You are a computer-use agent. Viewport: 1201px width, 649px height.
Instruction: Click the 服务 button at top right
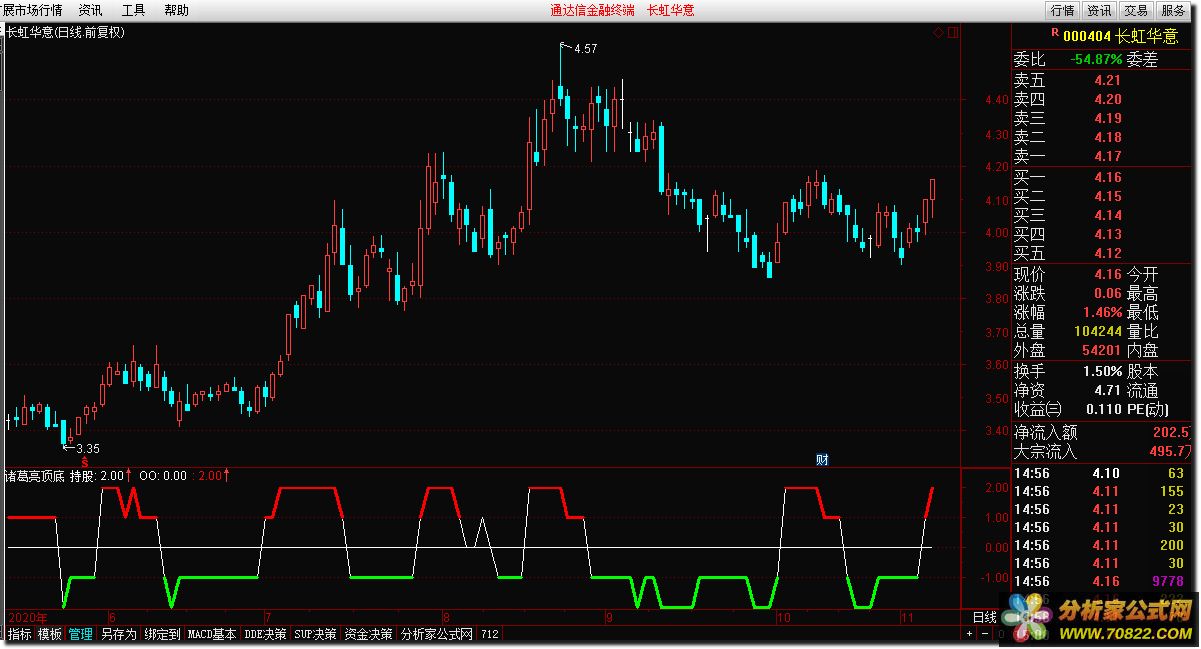1173,10
